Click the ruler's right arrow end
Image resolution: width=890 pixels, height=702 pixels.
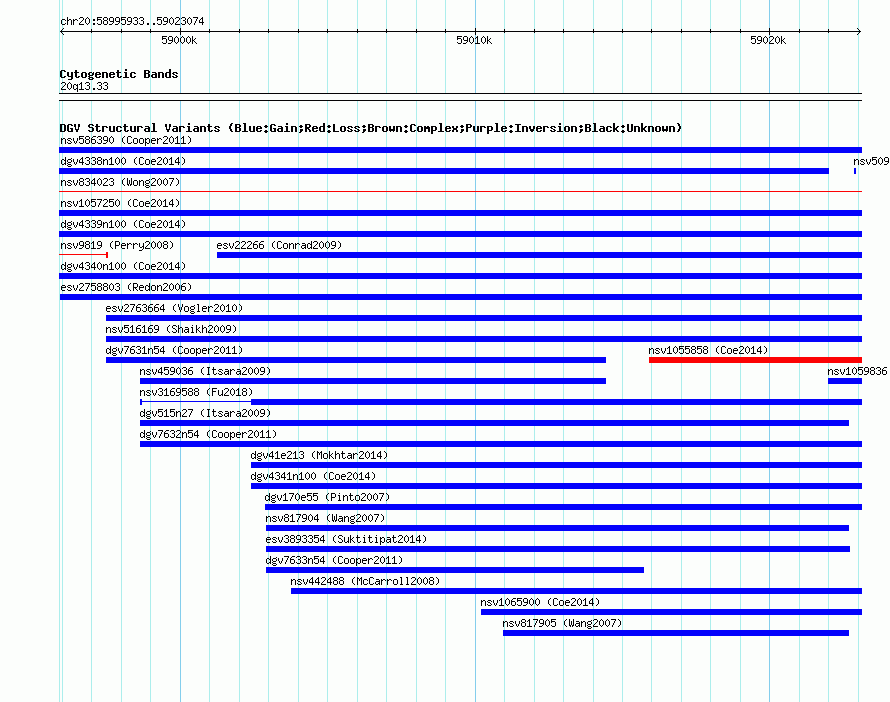coord(859,31)
